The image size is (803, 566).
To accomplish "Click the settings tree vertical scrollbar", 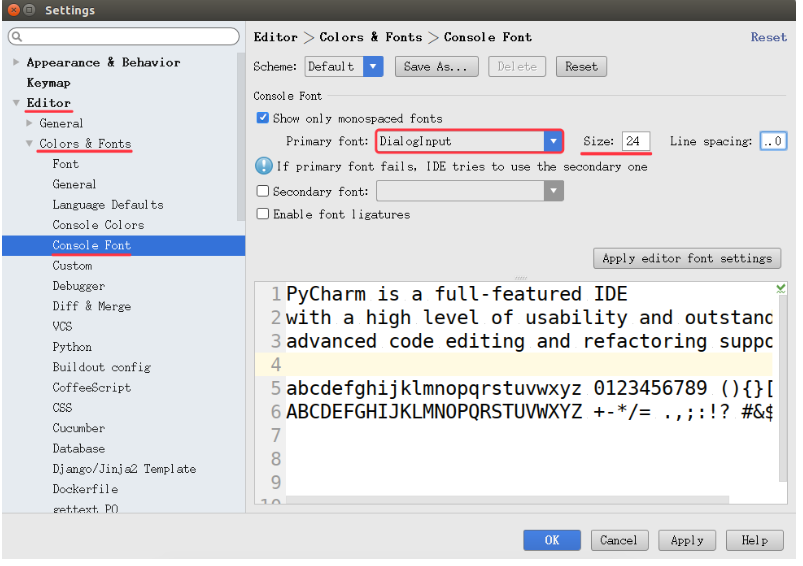I will (241, 136).
